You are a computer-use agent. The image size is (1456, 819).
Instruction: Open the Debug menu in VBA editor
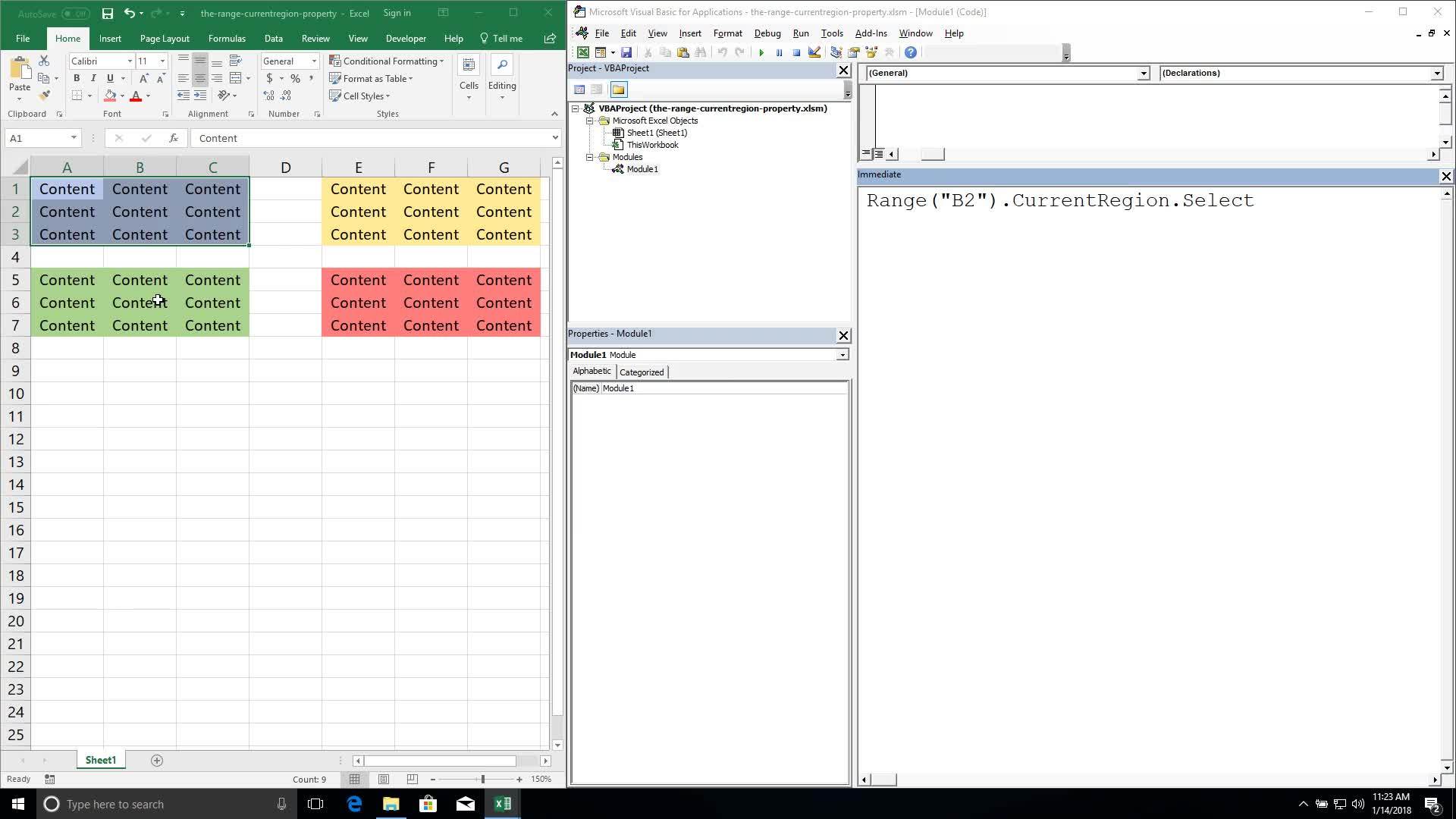click(x=767, y=33)
